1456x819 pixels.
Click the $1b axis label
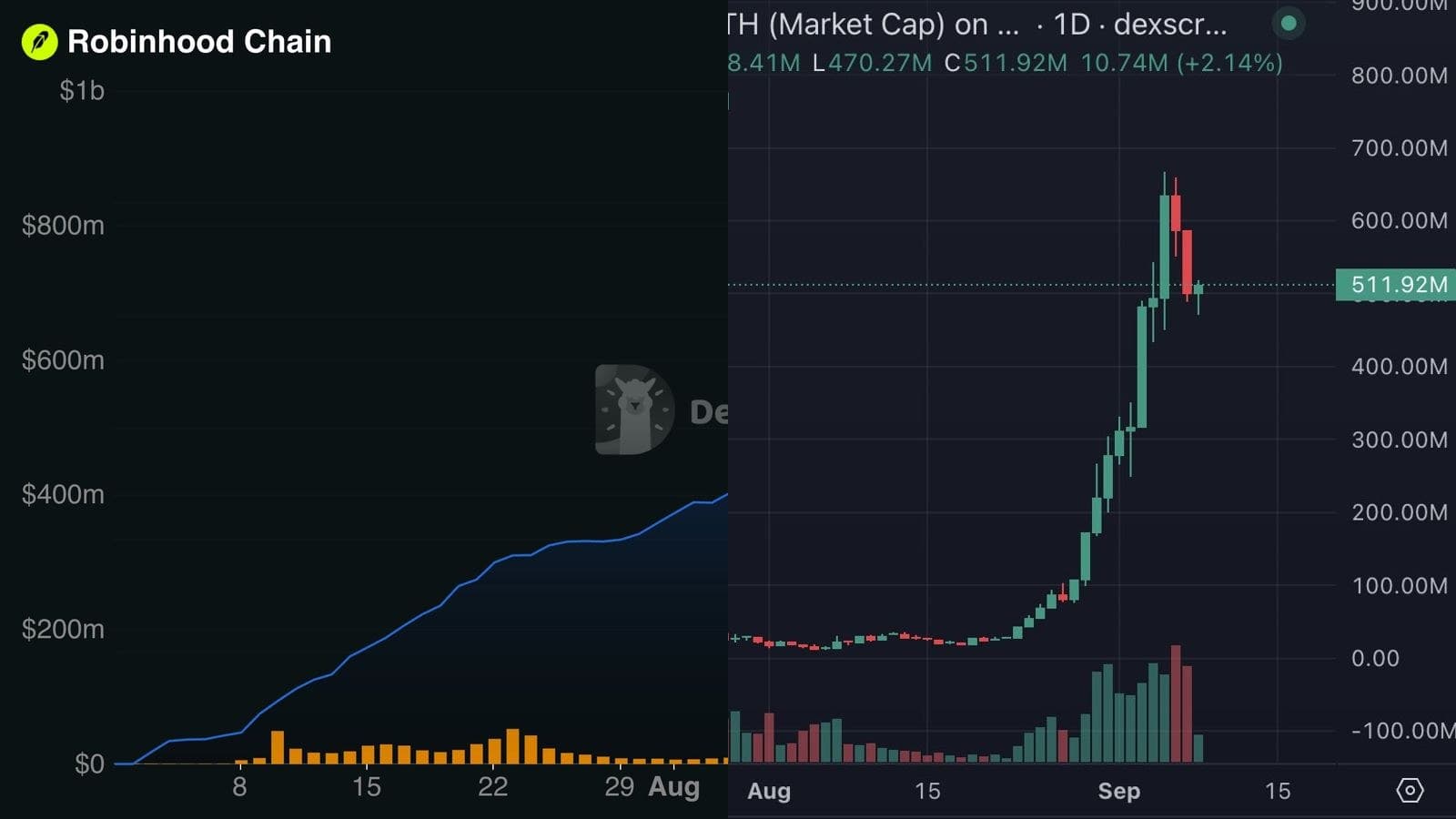coord(82,91)
